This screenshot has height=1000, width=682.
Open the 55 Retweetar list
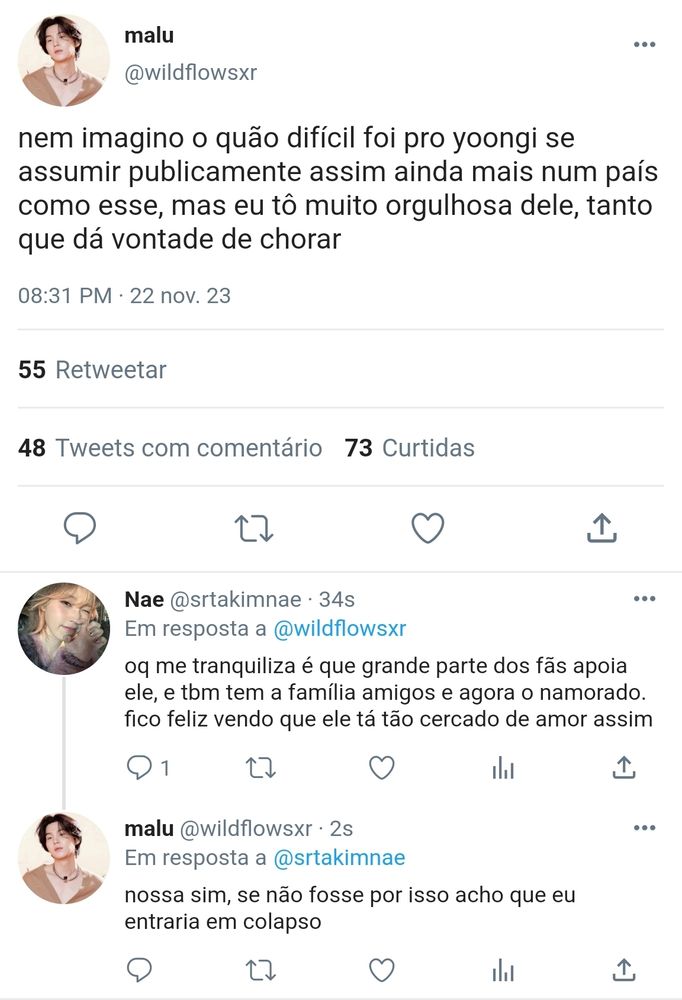pos(93,370)
